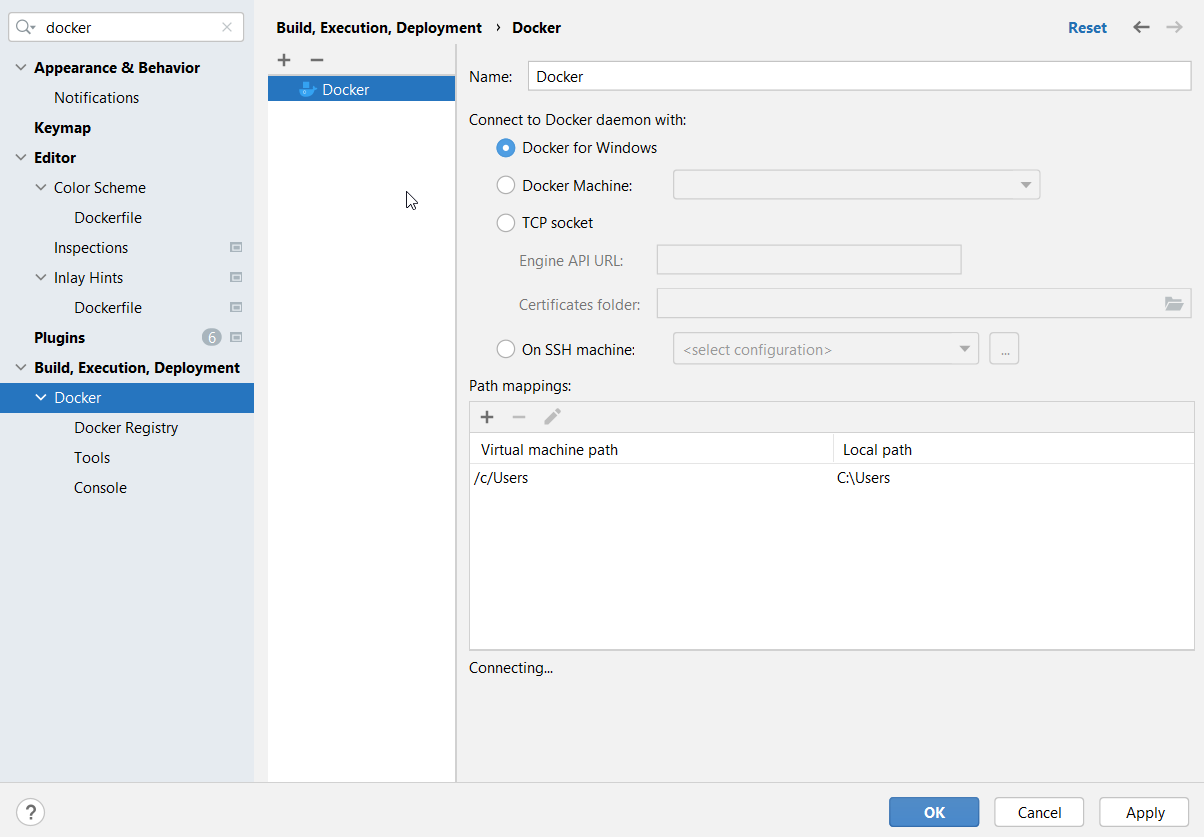Edit the selected path mapping
This screenshot has width=1204, height=837.
pyautogui.click(x=552, y=416)
